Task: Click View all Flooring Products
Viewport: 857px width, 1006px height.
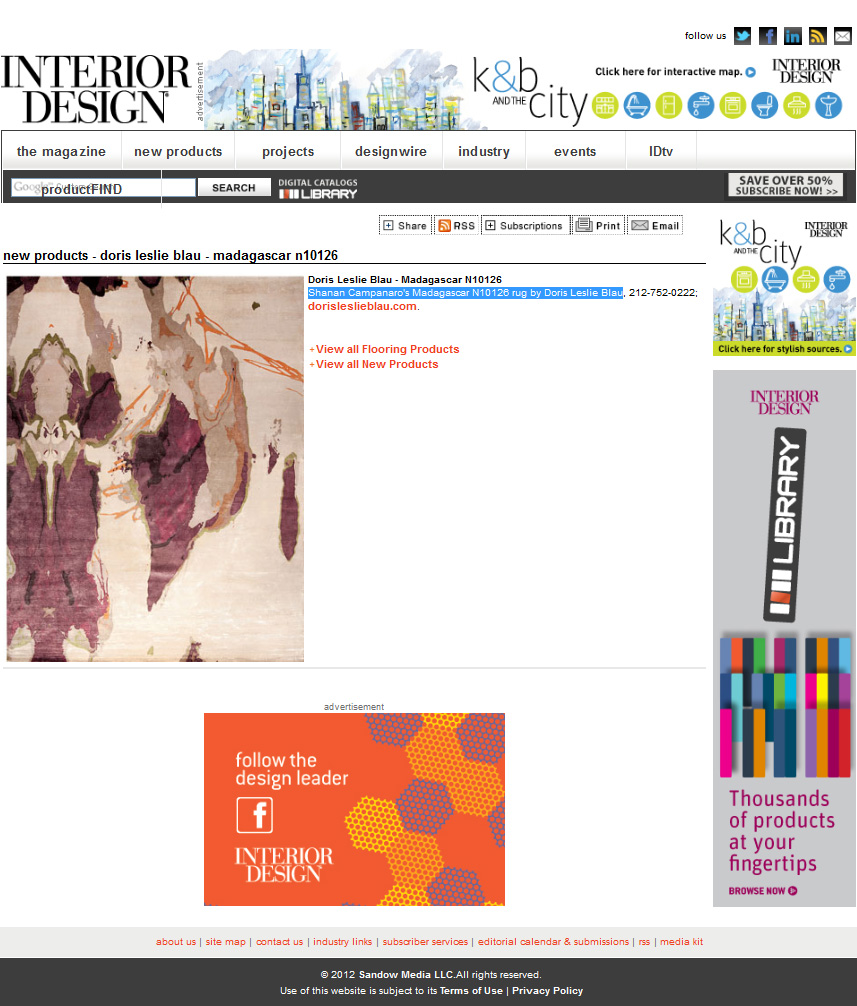Action: pos(387,349)
